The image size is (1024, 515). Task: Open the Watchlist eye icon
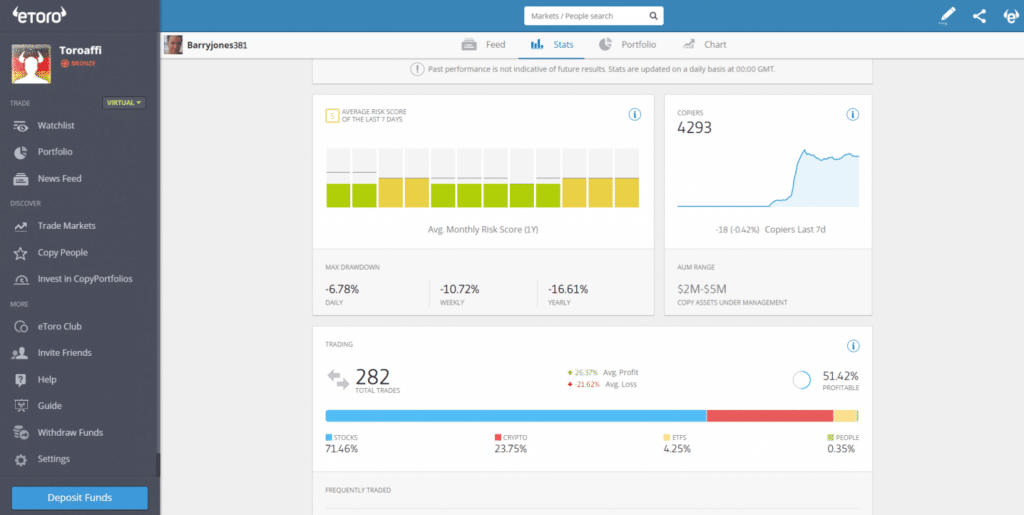click(x=20, y=126)
